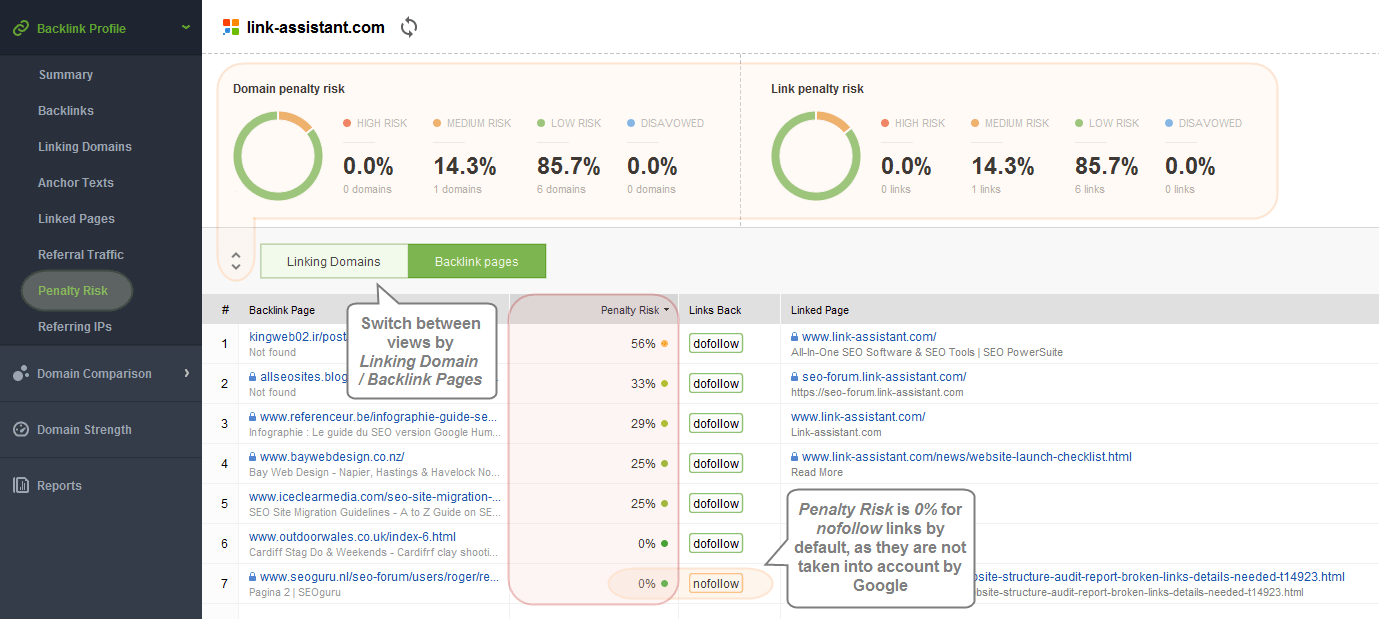
Task: Open the Reports module
Action: point(59,486)
